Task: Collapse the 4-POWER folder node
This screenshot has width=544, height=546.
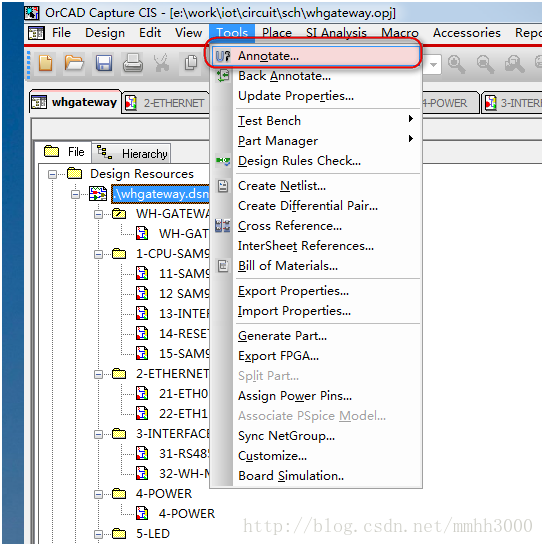Action: click(99, 494)
